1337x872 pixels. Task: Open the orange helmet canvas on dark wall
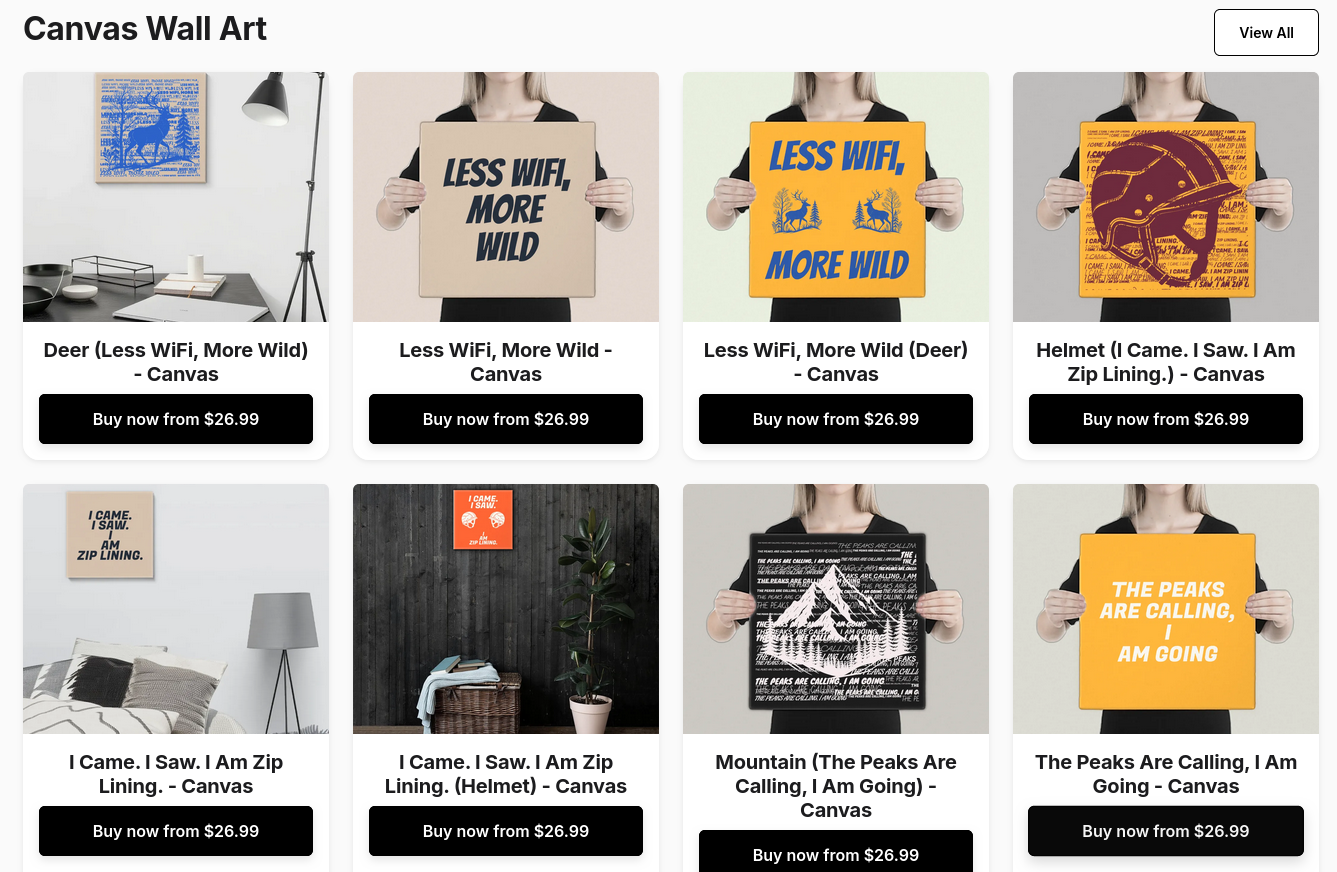pos(506,609)
